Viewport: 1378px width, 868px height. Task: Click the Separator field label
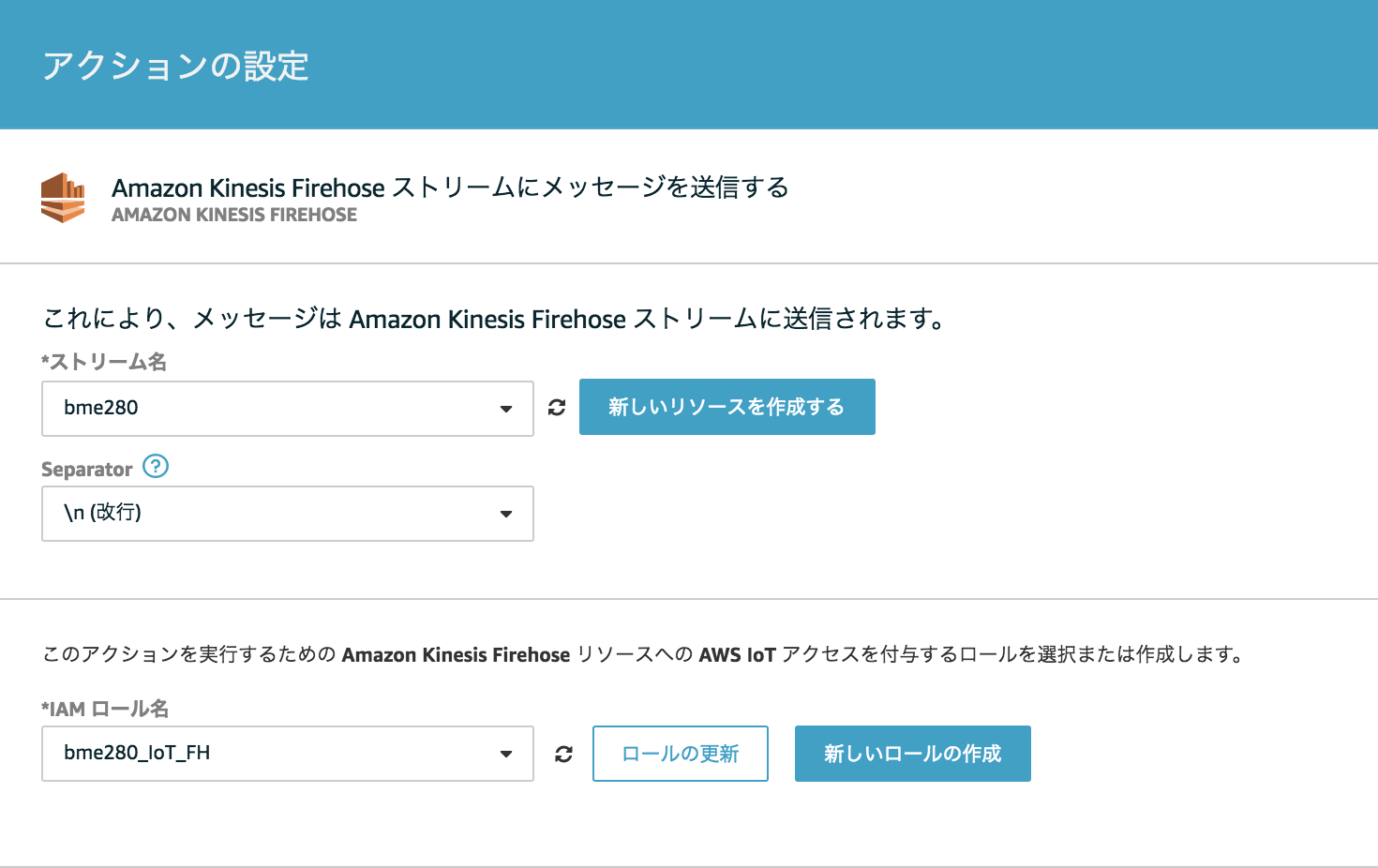click(x=87, y=469)
